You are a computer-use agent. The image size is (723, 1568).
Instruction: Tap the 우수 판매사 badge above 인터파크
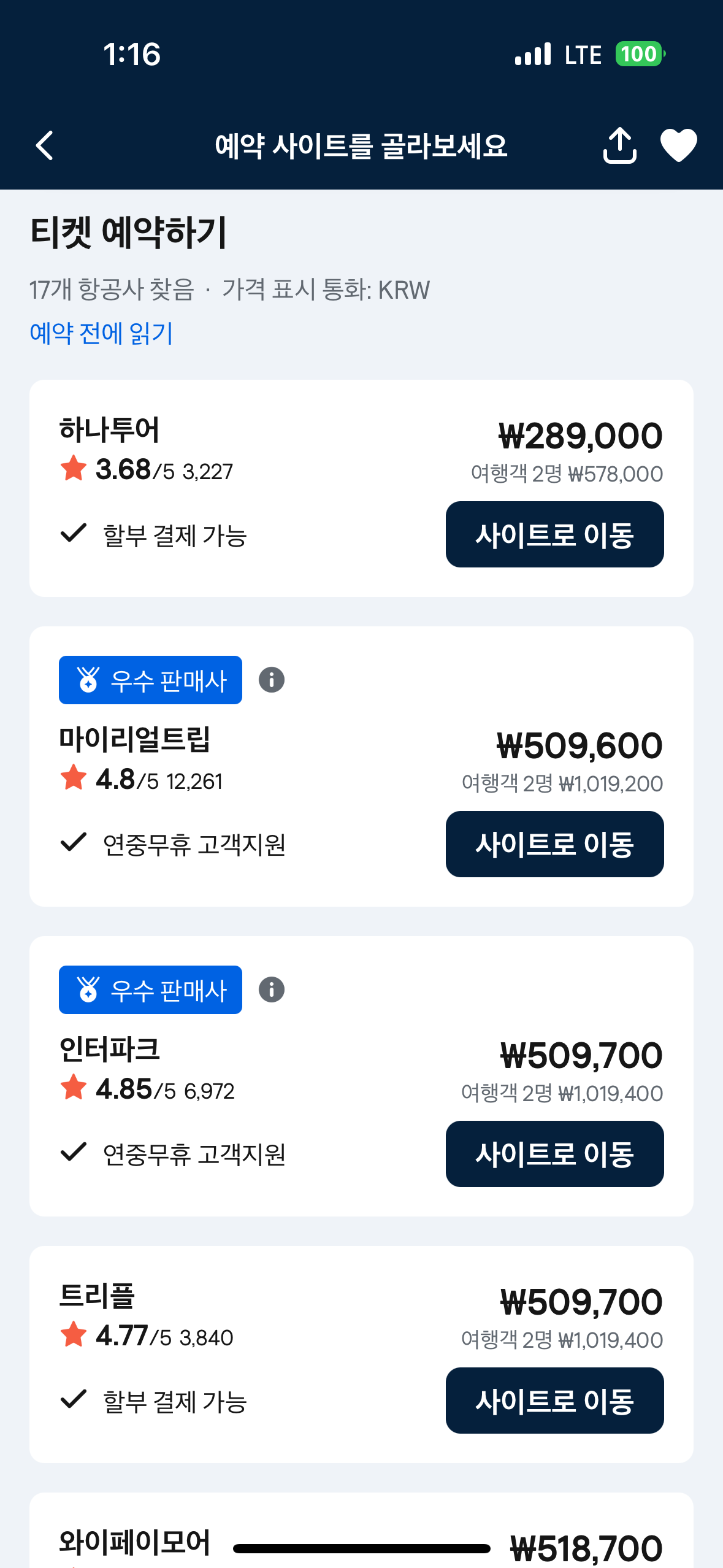click(x=150, y=990)
